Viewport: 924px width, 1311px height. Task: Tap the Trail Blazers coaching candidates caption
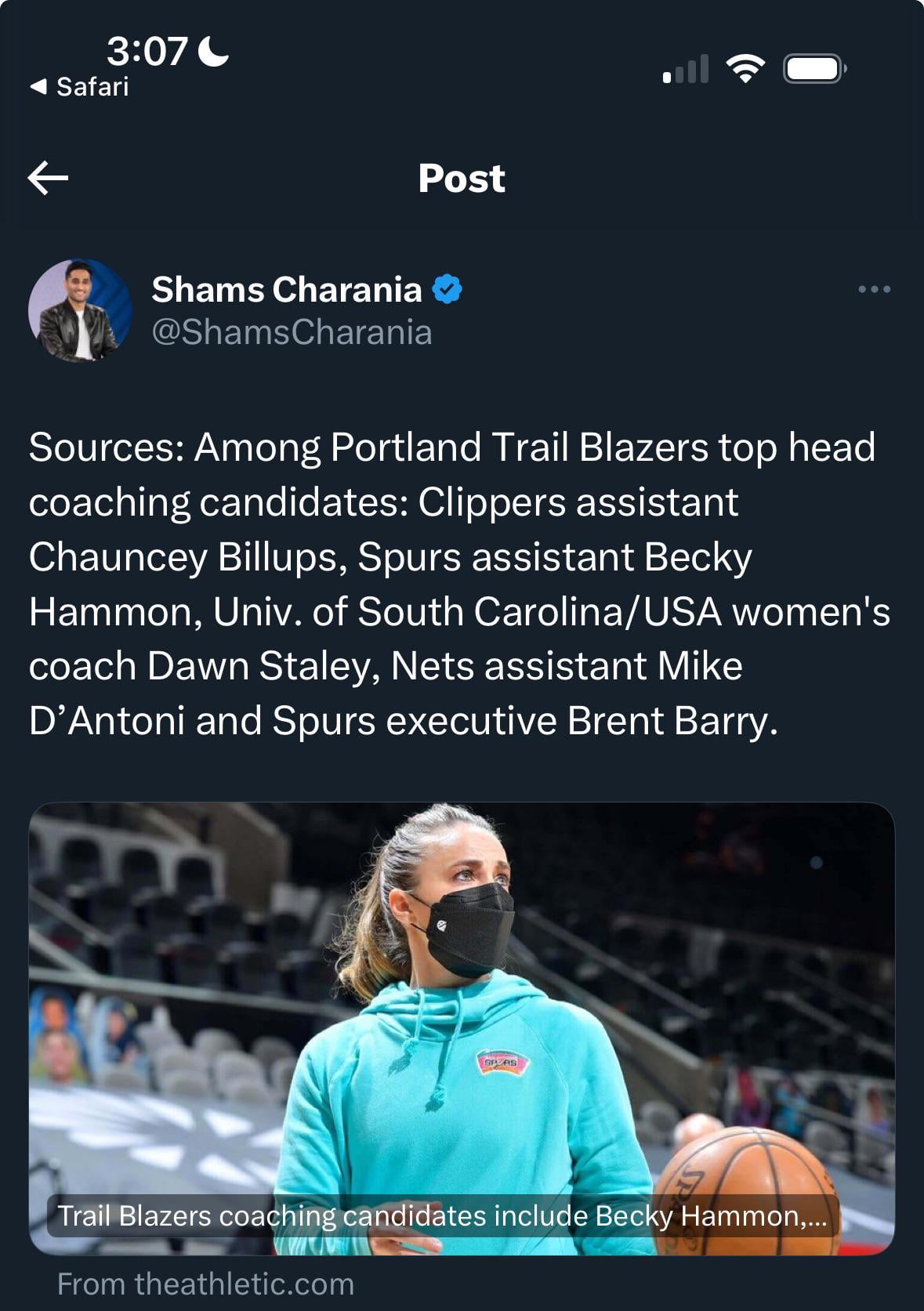point(442,1215)
